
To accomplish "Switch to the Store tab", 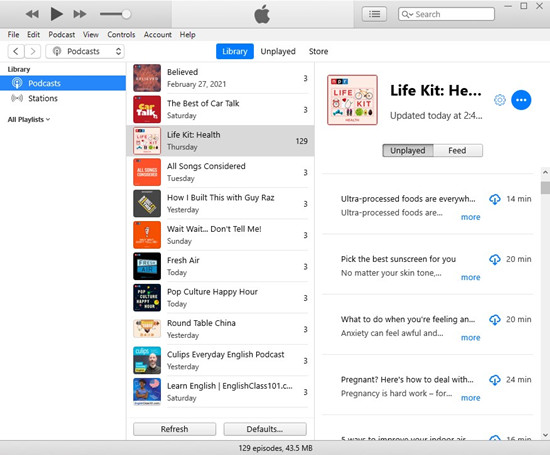I will pos(318,51).
